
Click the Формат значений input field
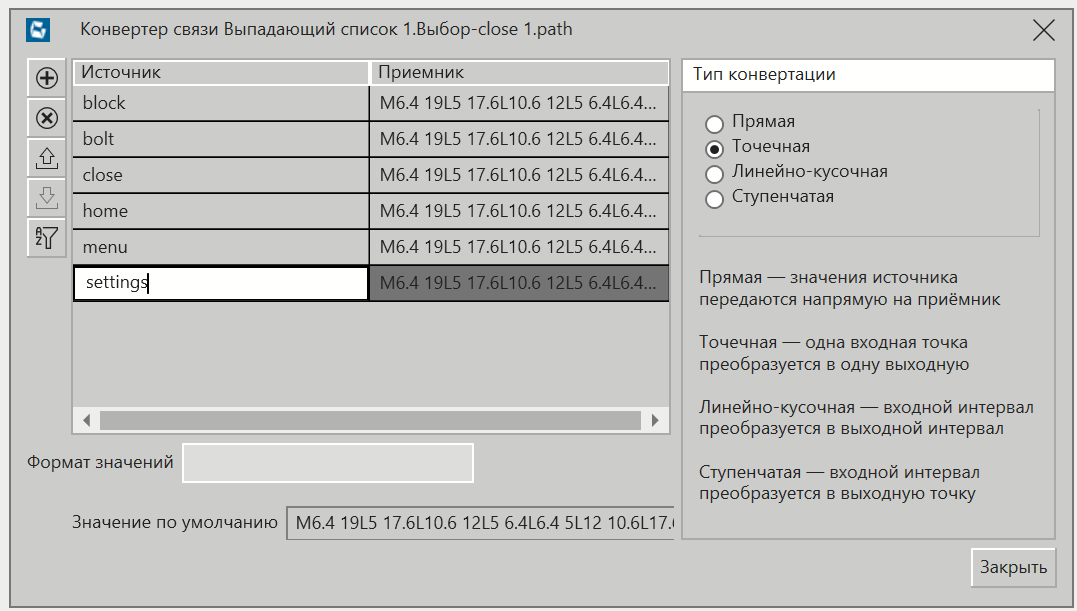pos(327,463)
